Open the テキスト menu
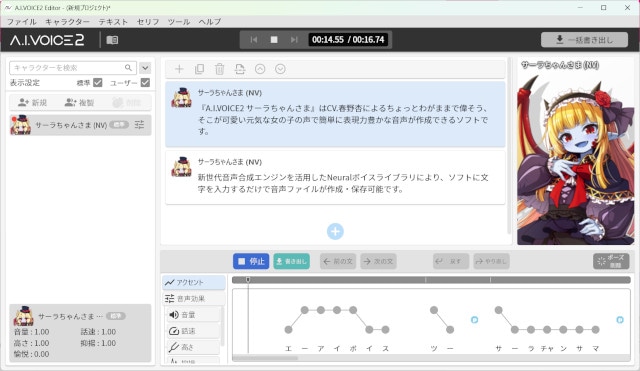The image size is (640, 371). (x=113, y=22)
